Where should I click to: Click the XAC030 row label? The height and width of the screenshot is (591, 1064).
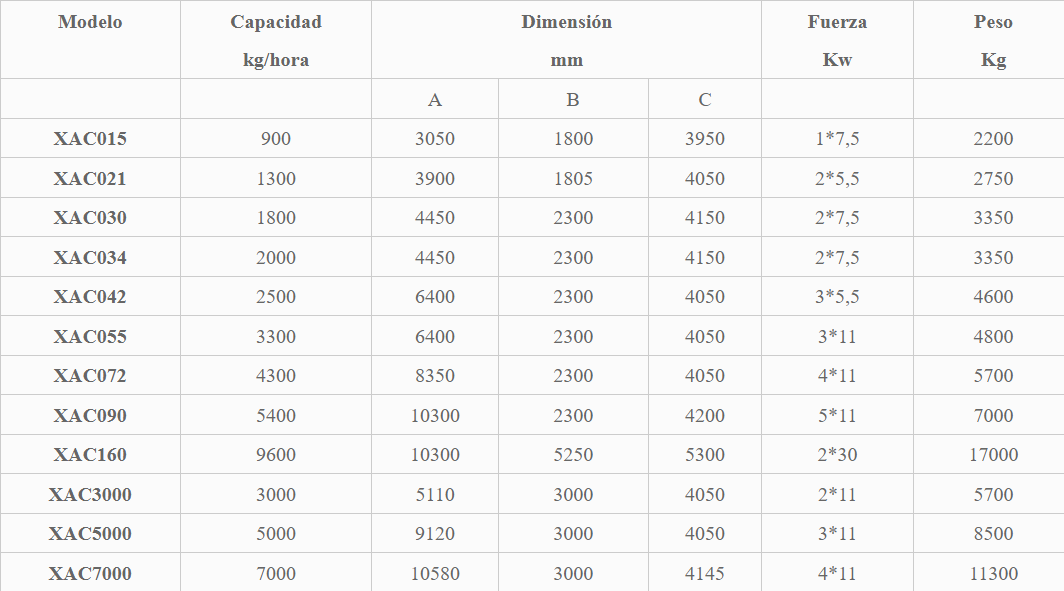pos(90,218)
